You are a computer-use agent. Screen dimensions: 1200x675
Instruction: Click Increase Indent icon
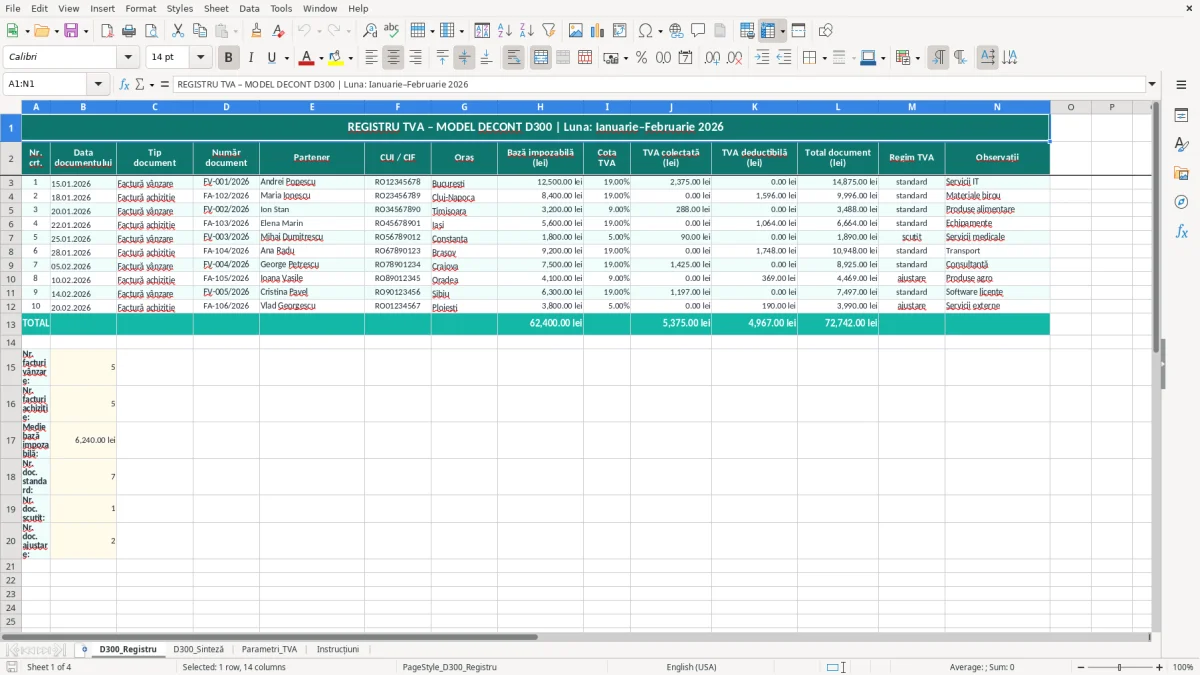762,58
